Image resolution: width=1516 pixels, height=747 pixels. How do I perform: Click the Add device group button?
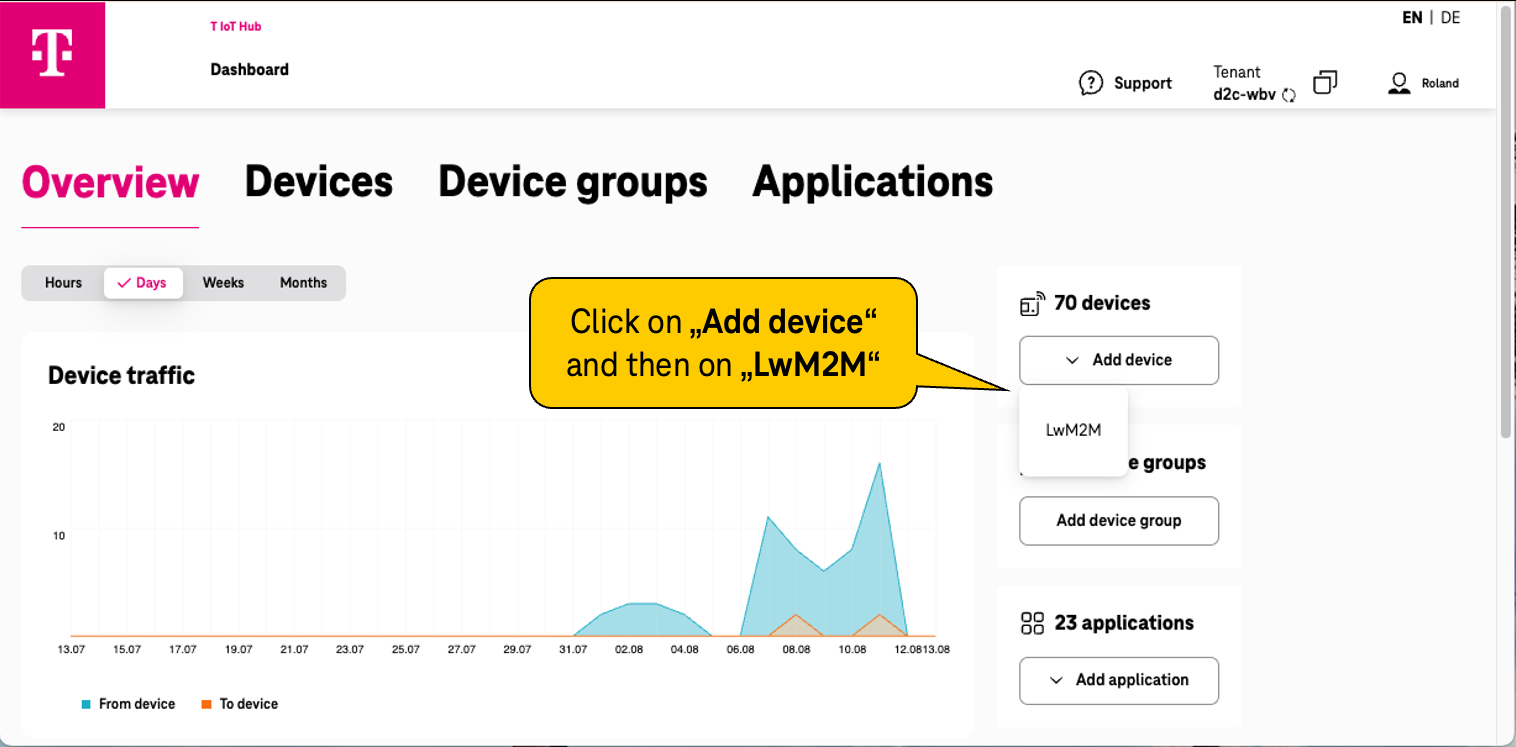[x=1118, y=521]
